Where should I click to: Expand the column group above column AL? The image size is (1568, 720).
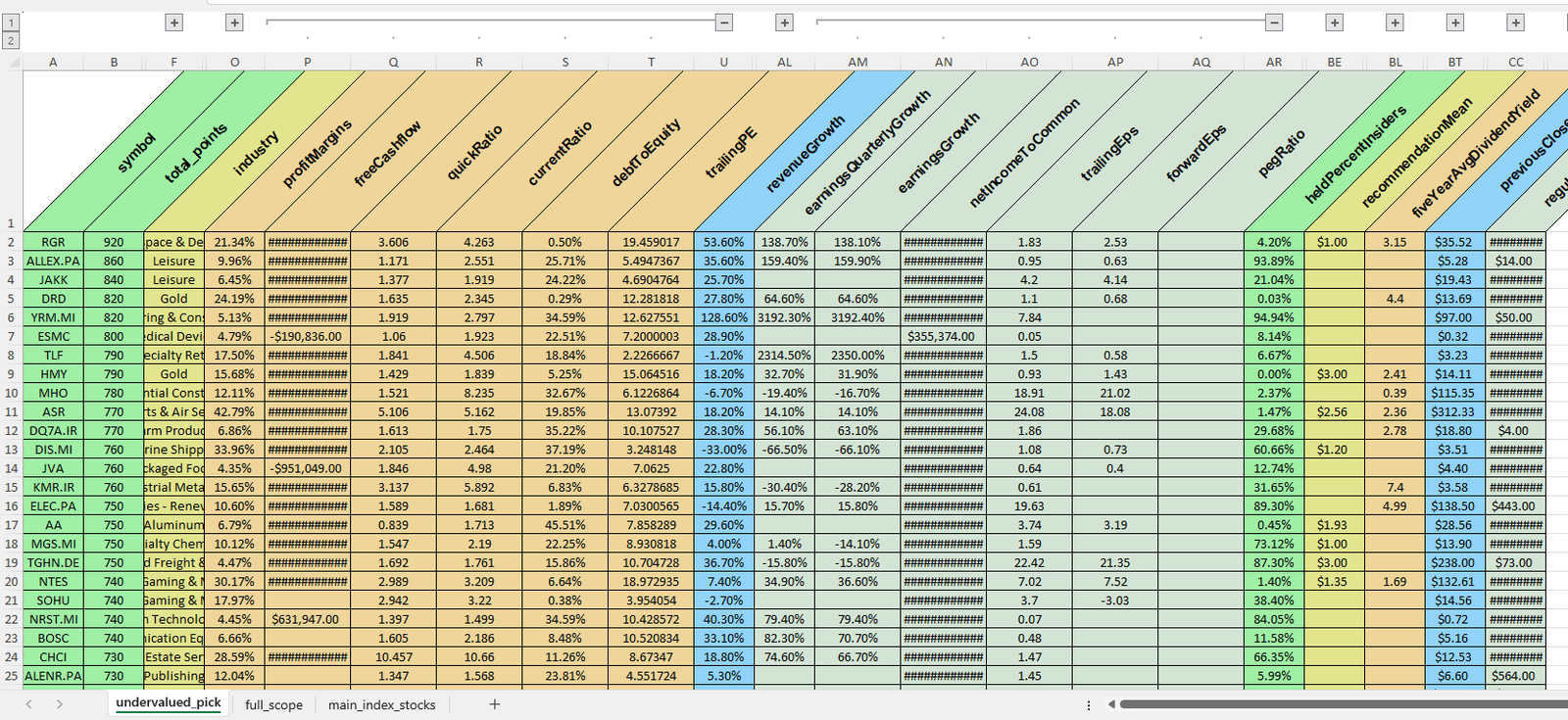(784, 23)
